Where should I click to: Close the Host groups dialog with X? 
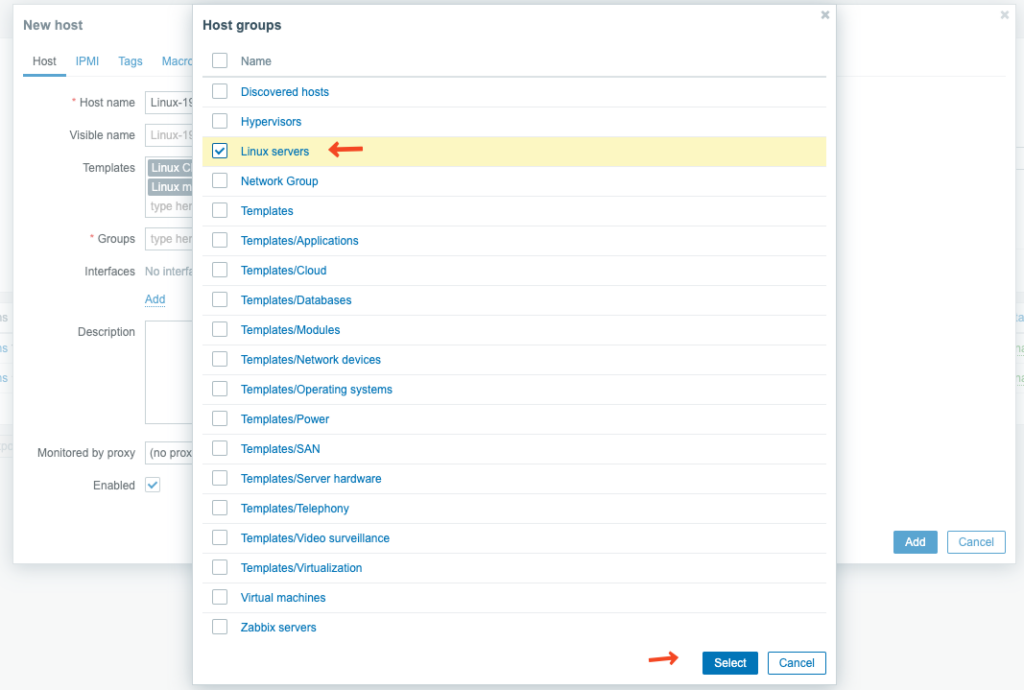(x=825, y=15)
